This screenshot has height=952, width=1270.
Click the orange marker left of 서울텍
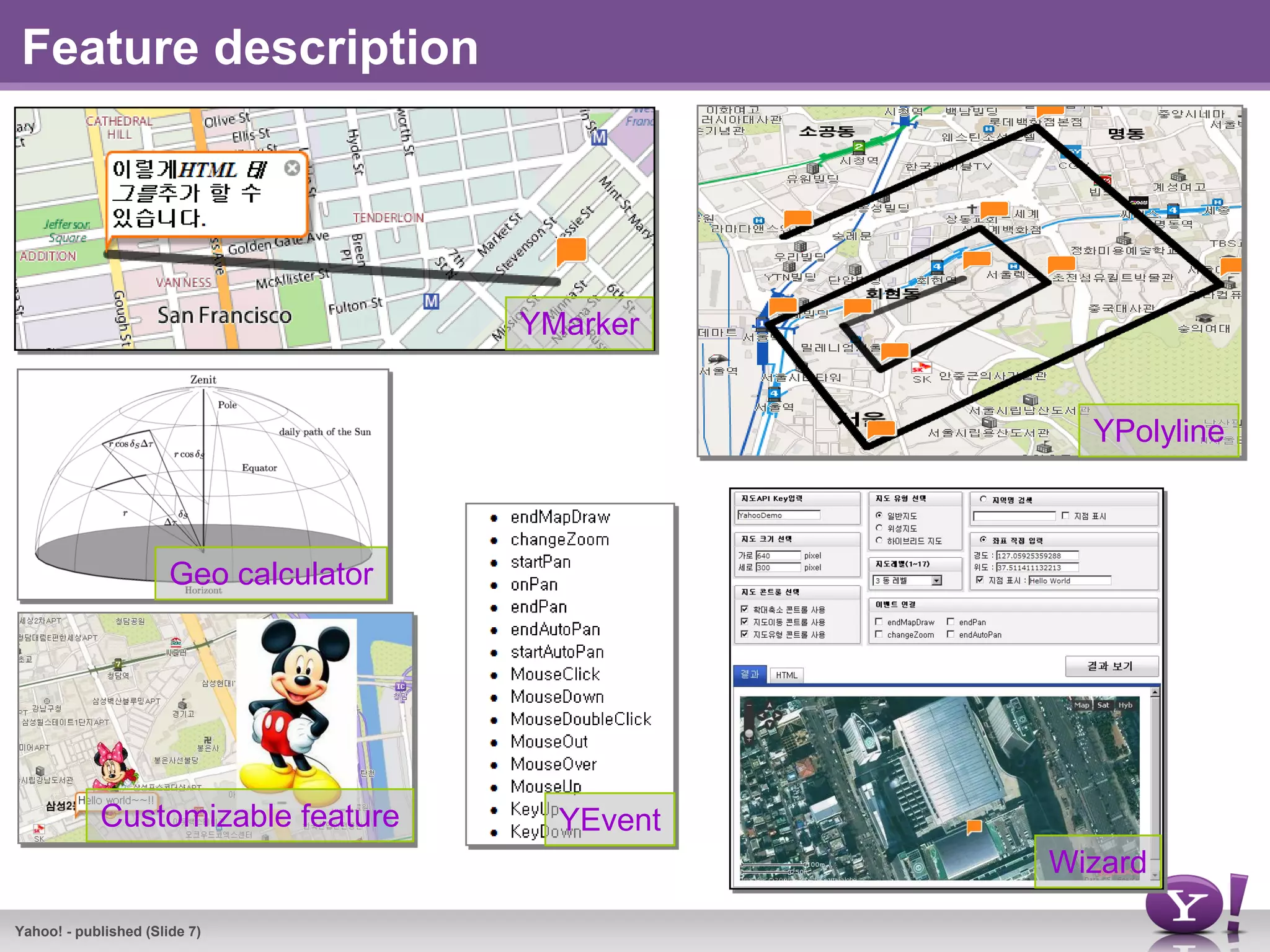click(x=977, y=260)
